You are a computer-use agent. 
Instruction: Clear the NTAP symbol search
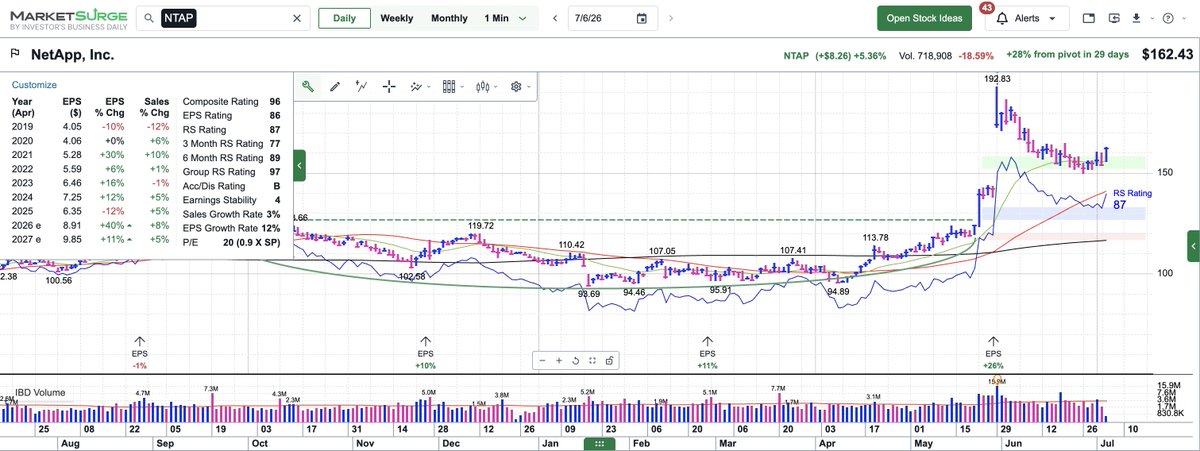tap(296, 18)
